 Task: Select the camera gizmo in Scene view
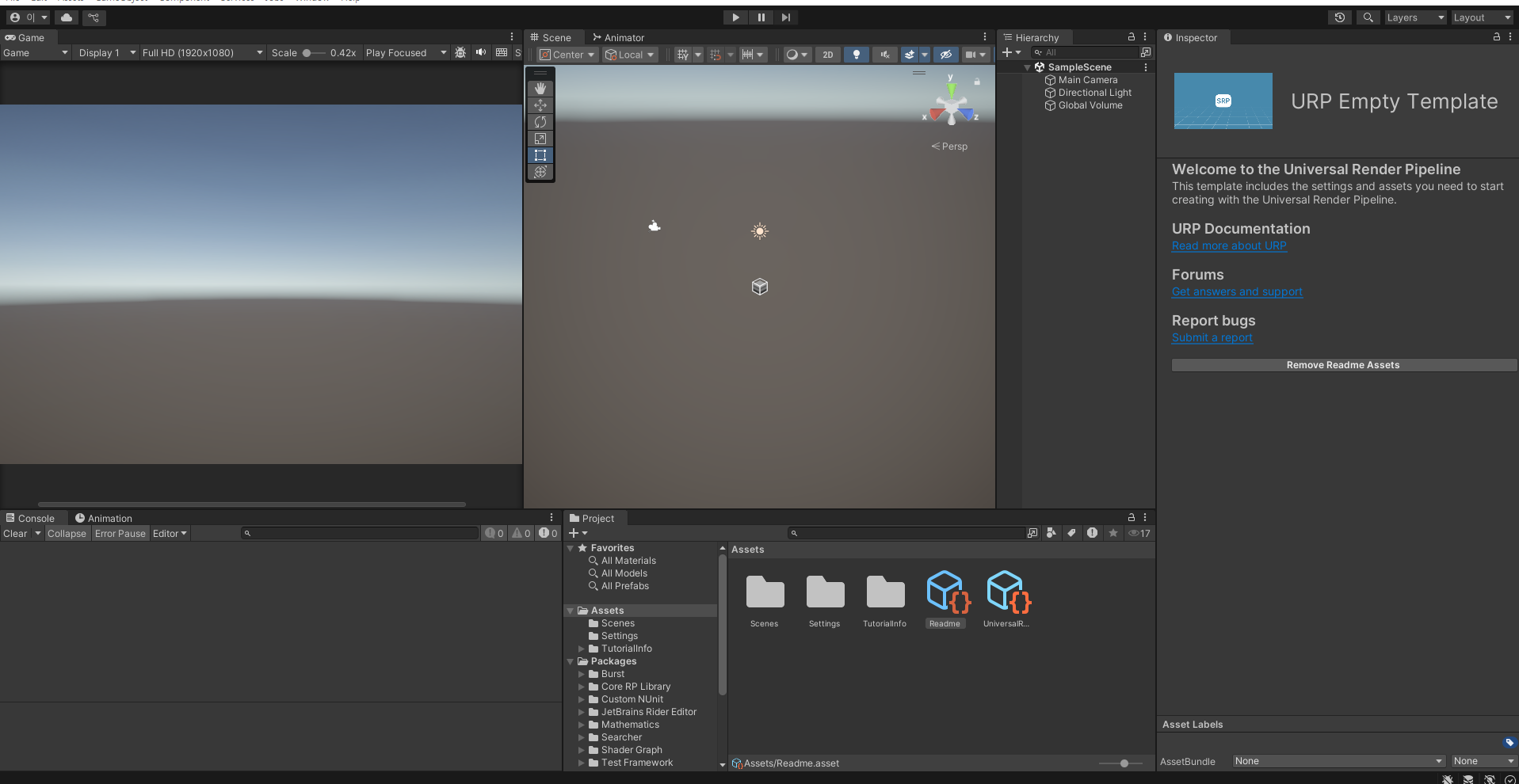pos(655,226)
